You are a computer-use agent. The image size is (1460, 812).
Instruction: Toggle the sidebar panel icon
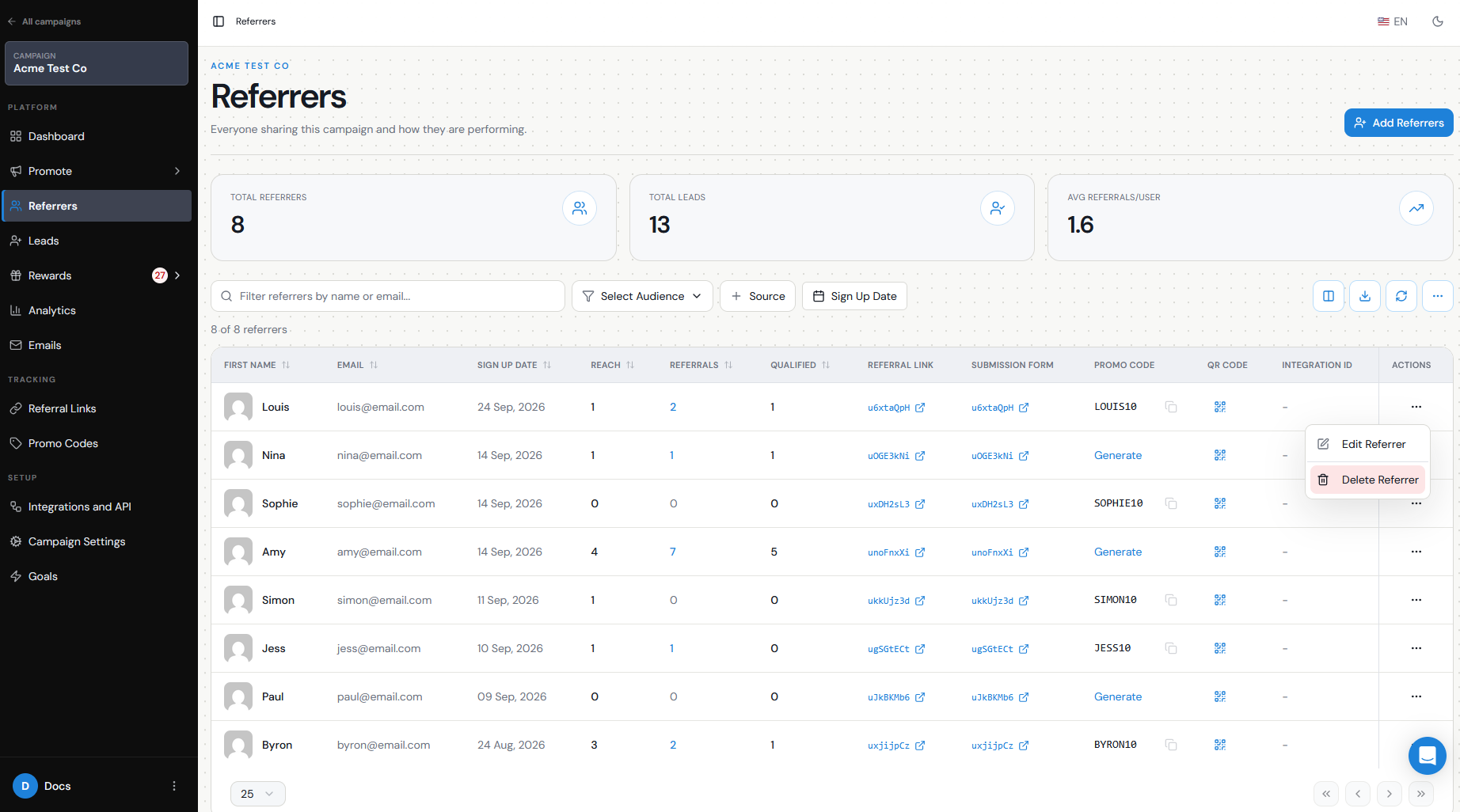(x=219, y=21)
